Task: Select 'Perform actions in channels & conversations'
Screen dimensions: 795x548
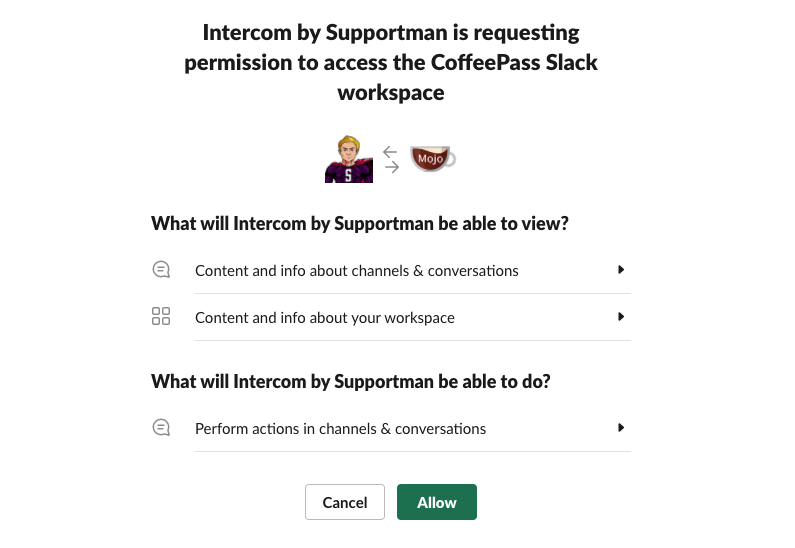Action: (x=340, y=429)
